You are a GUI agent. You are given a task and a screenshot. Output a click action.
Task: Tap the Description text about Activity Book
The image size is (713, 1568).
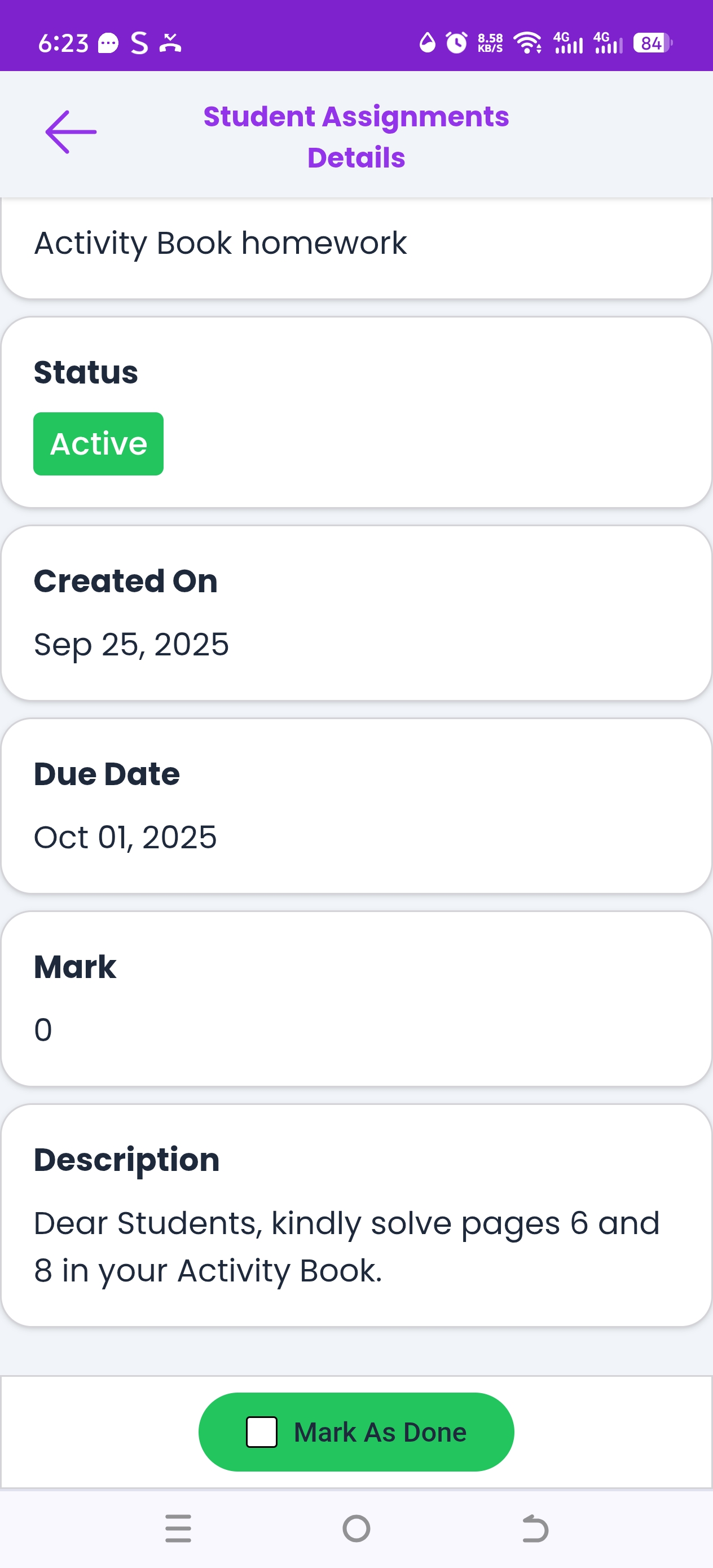(346, 1247)
